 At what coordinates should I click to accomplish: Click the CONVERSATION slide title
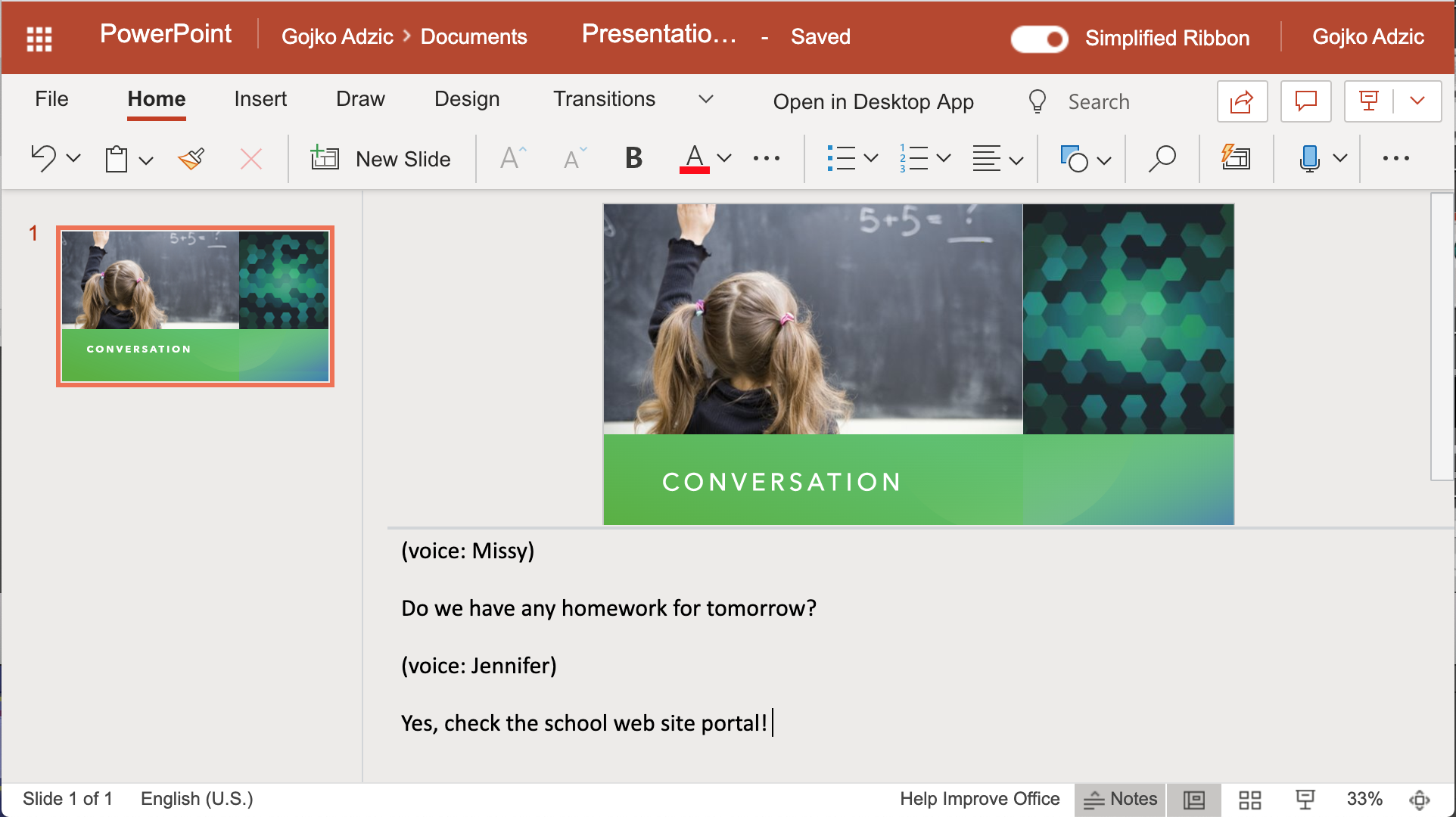782,482
